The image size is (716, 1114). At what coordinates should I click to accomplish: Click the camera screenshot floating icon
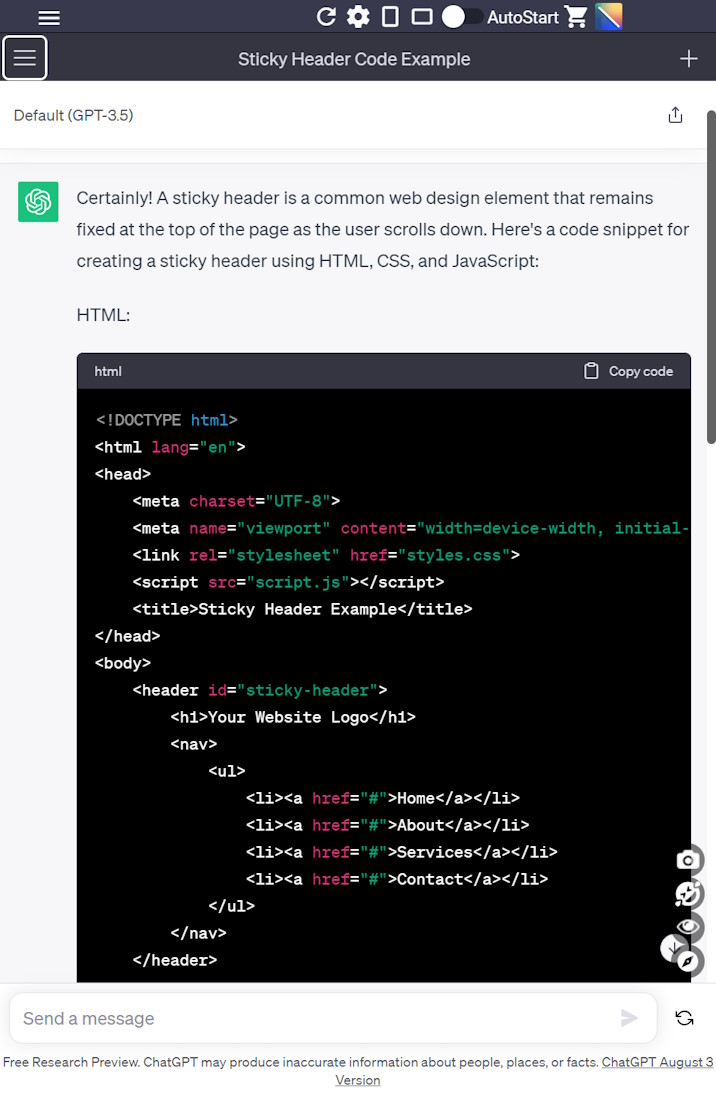click(x=687, y=860)
